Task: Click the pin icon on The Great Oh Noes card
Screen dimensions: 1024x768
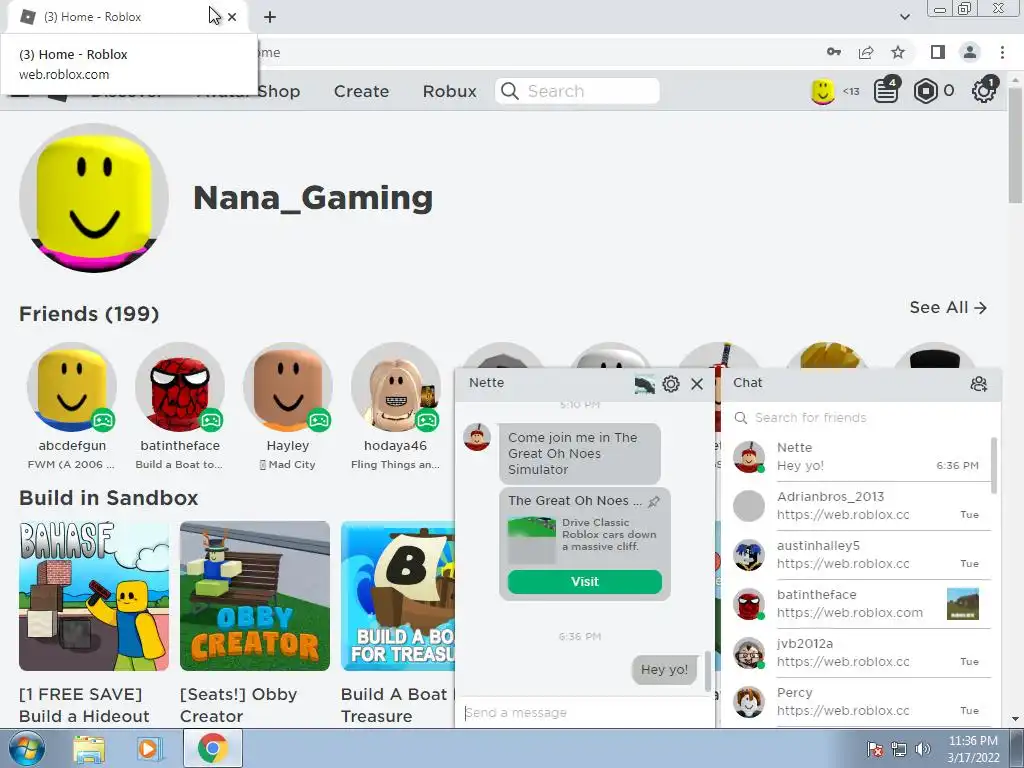Action: click(654, 502)
